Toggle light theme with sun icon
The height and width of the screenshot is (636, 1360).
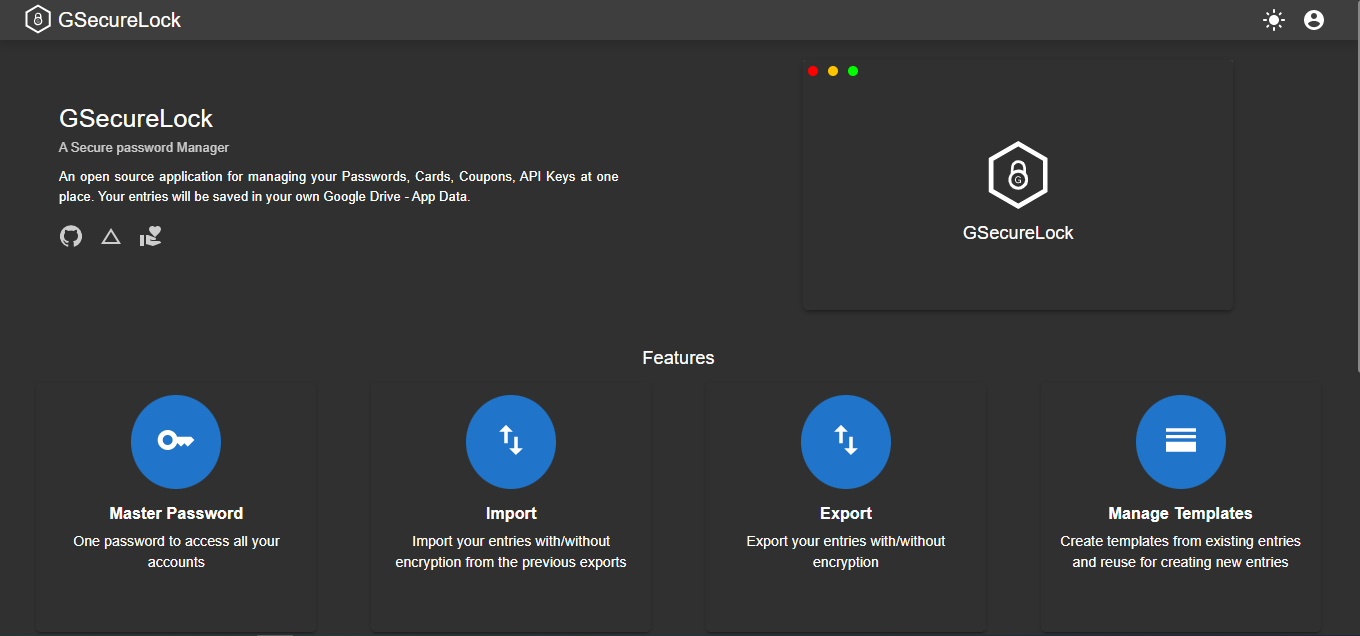point(1273,20)
